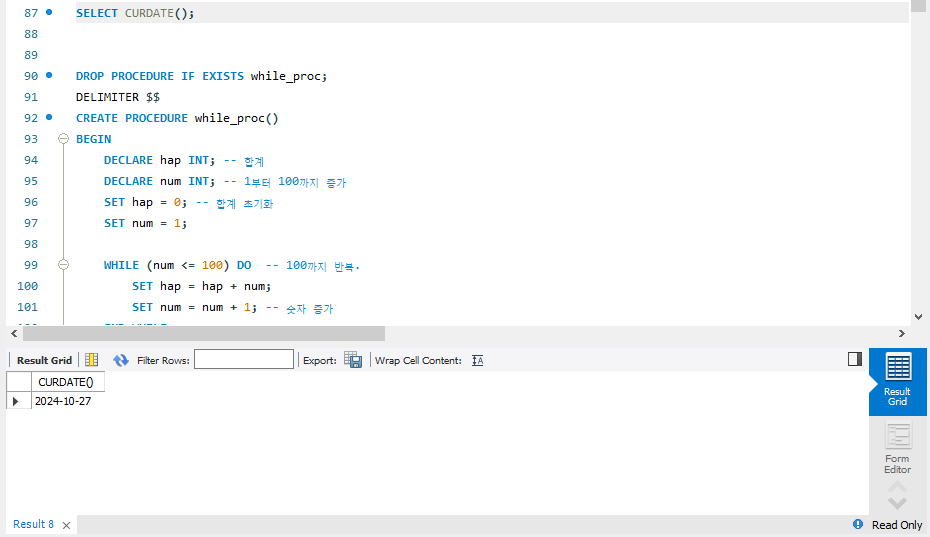Click the DECLARE num INT line
This screenshot has height=537, width=930.
coord(225,181)
